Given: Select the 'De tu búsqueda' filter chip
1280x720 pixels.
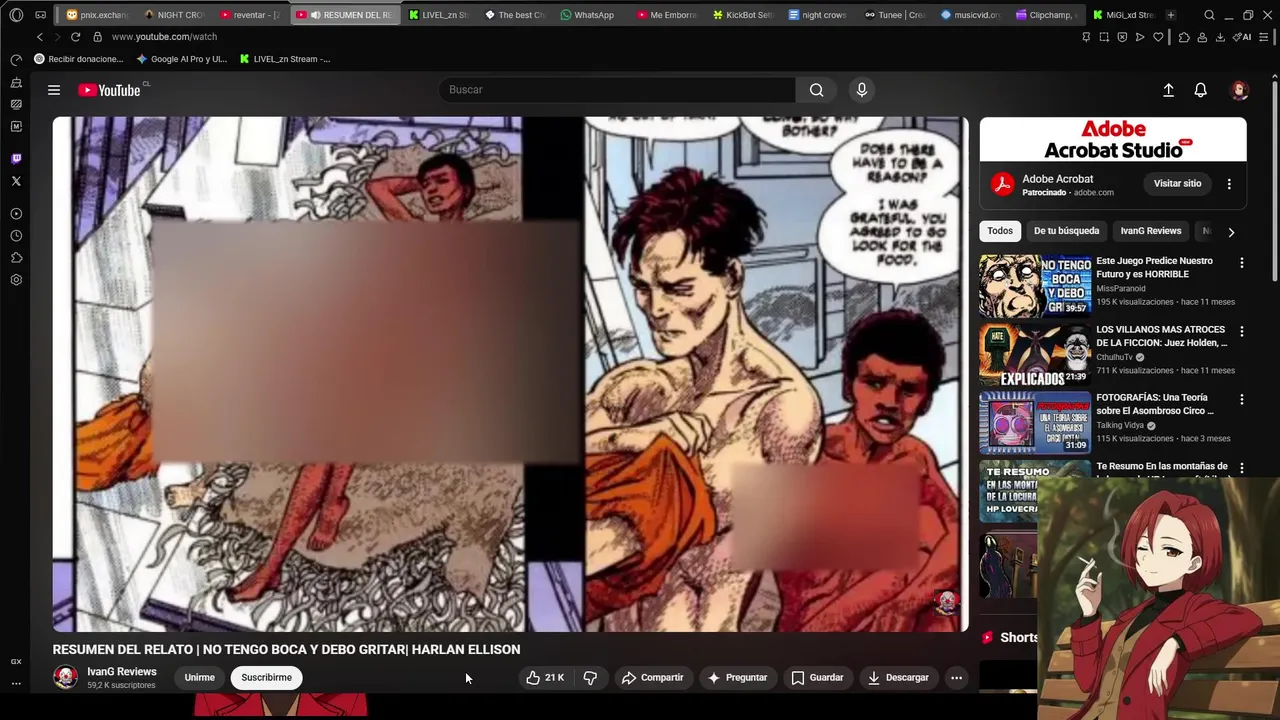Looking at the screenshot, I should tap(1066, 231).
